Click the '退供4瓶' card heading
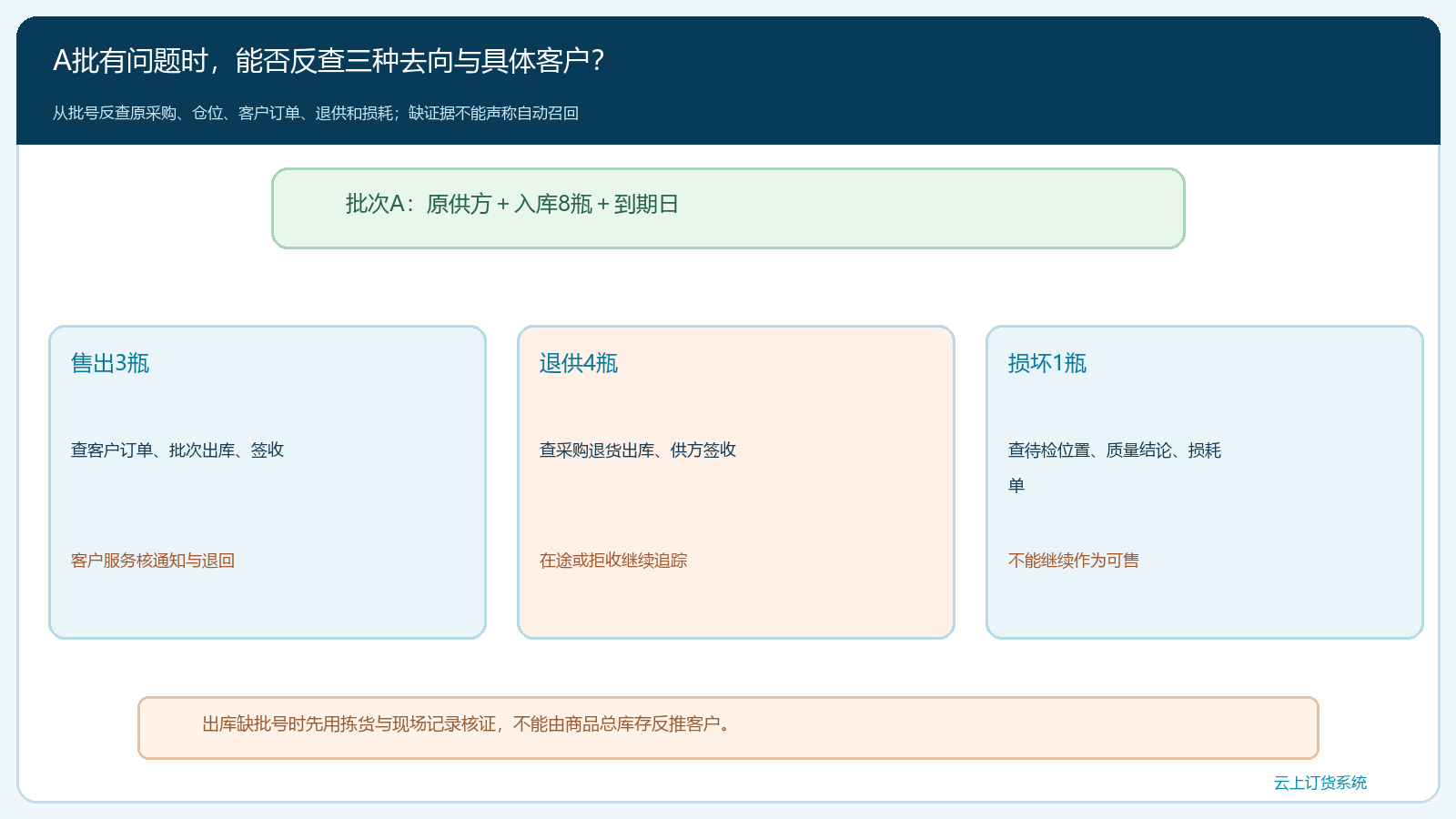Viewport: 1456px width, 819px height. coord(579,363)
